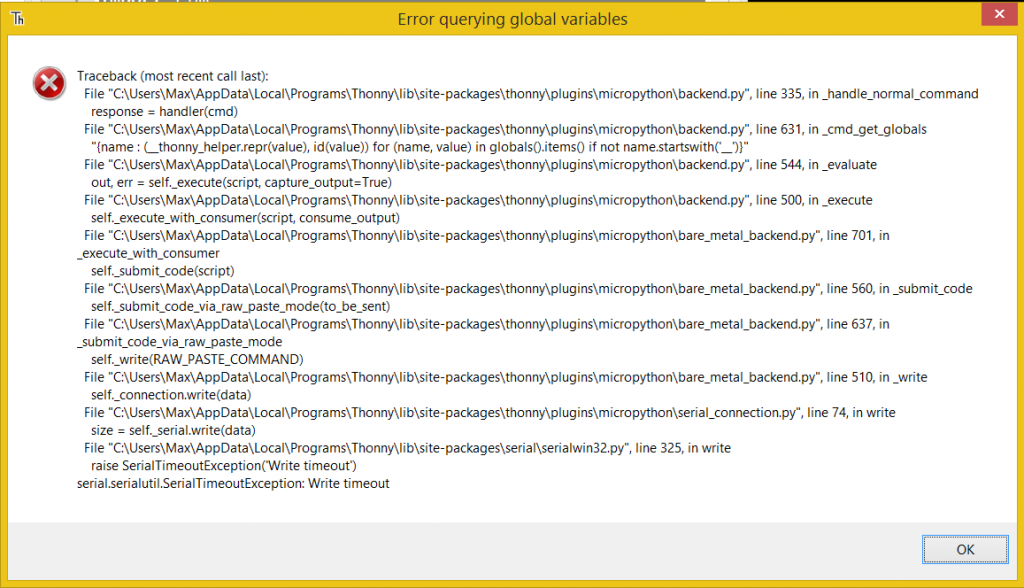Select the "self._write(RAW_PASTE_COMMAND)" line

coord(197,359)
